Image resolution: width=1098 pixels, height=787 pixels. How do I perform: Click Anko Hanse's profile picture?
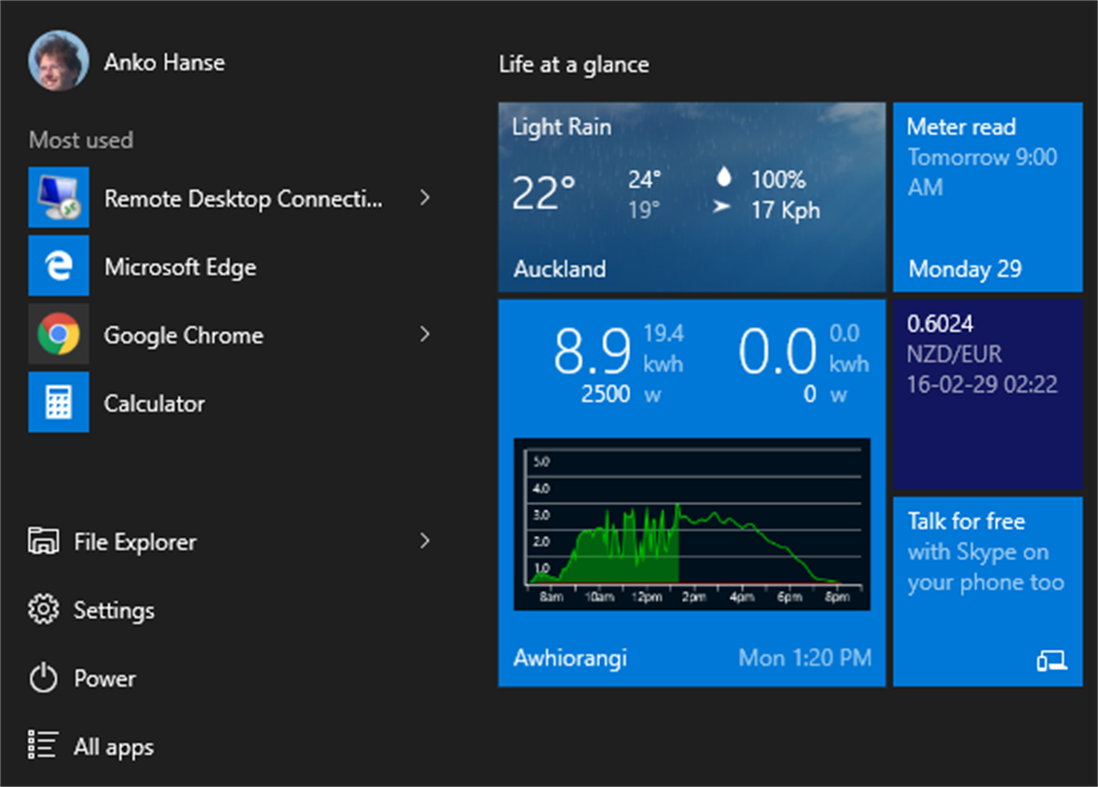point(58,58)
